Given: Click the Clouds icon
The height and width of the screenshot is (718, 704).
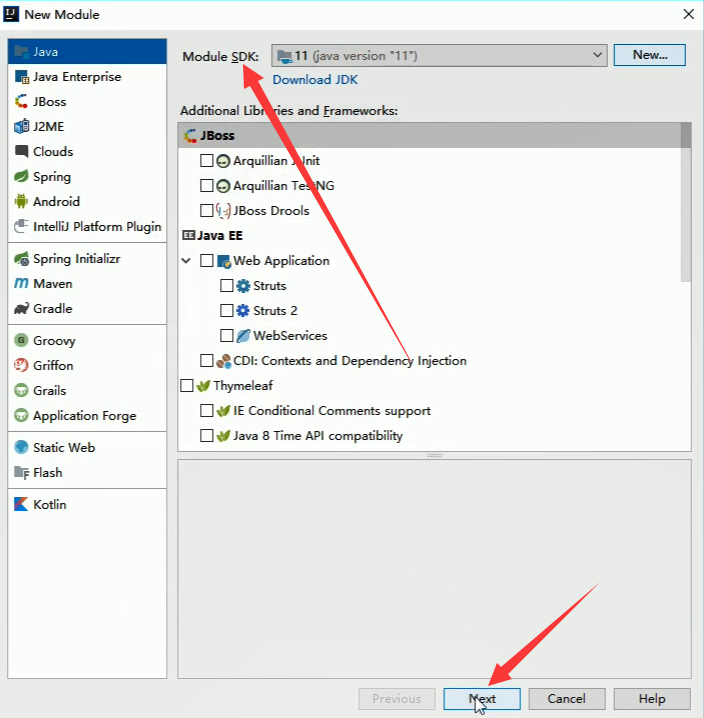Looking at the screenshot, I should (x=21, y=152).
